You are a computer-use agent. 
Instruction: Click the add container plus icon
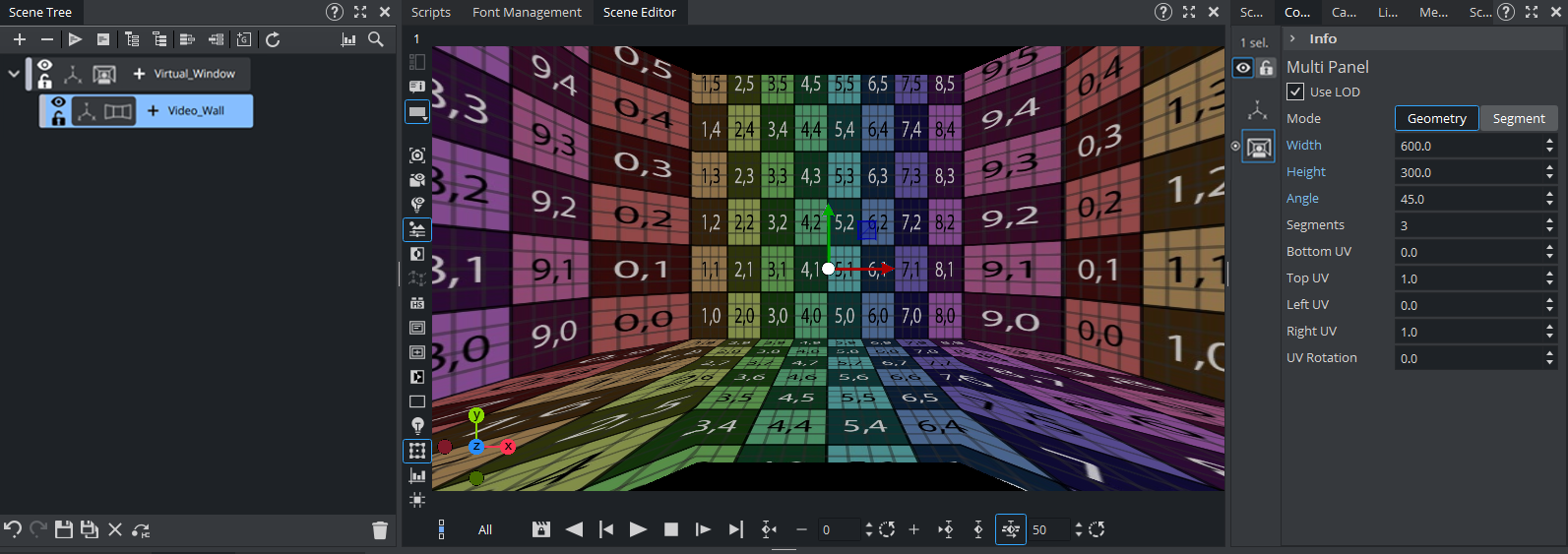20,39
